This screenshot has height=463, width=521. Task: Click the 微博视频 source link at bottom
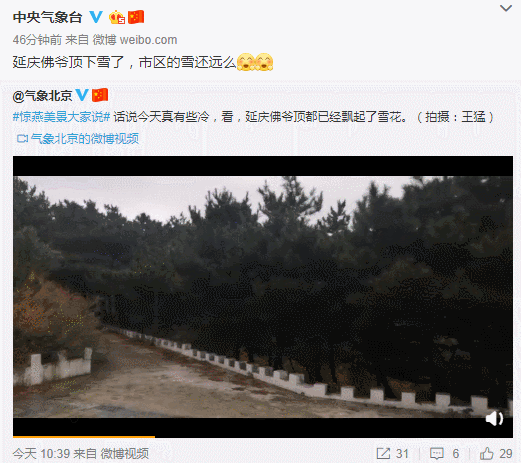(125, 454)
